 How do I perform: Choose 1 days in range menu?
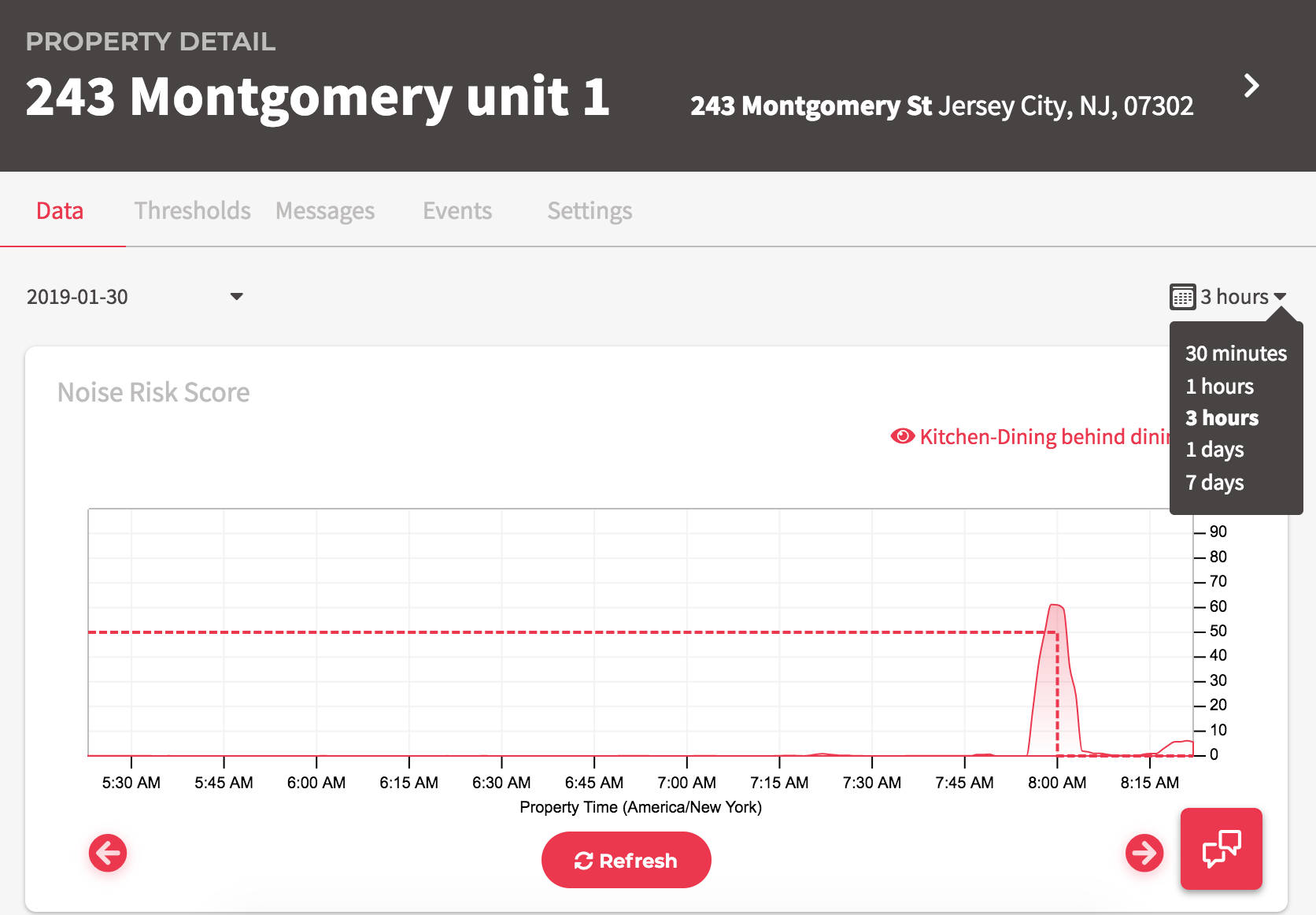tap(1214, 450)
